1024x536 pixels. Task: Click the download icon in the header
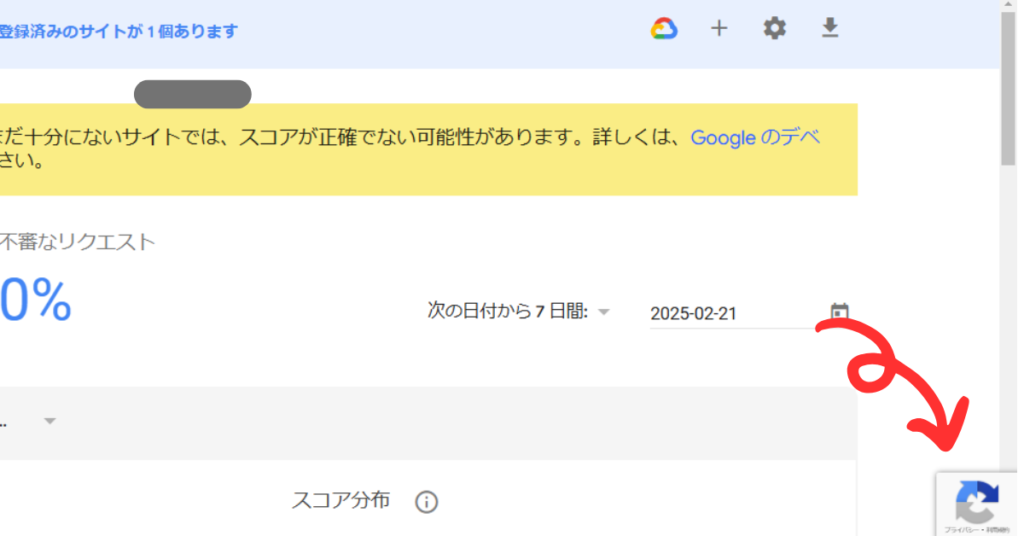(829, 29)
